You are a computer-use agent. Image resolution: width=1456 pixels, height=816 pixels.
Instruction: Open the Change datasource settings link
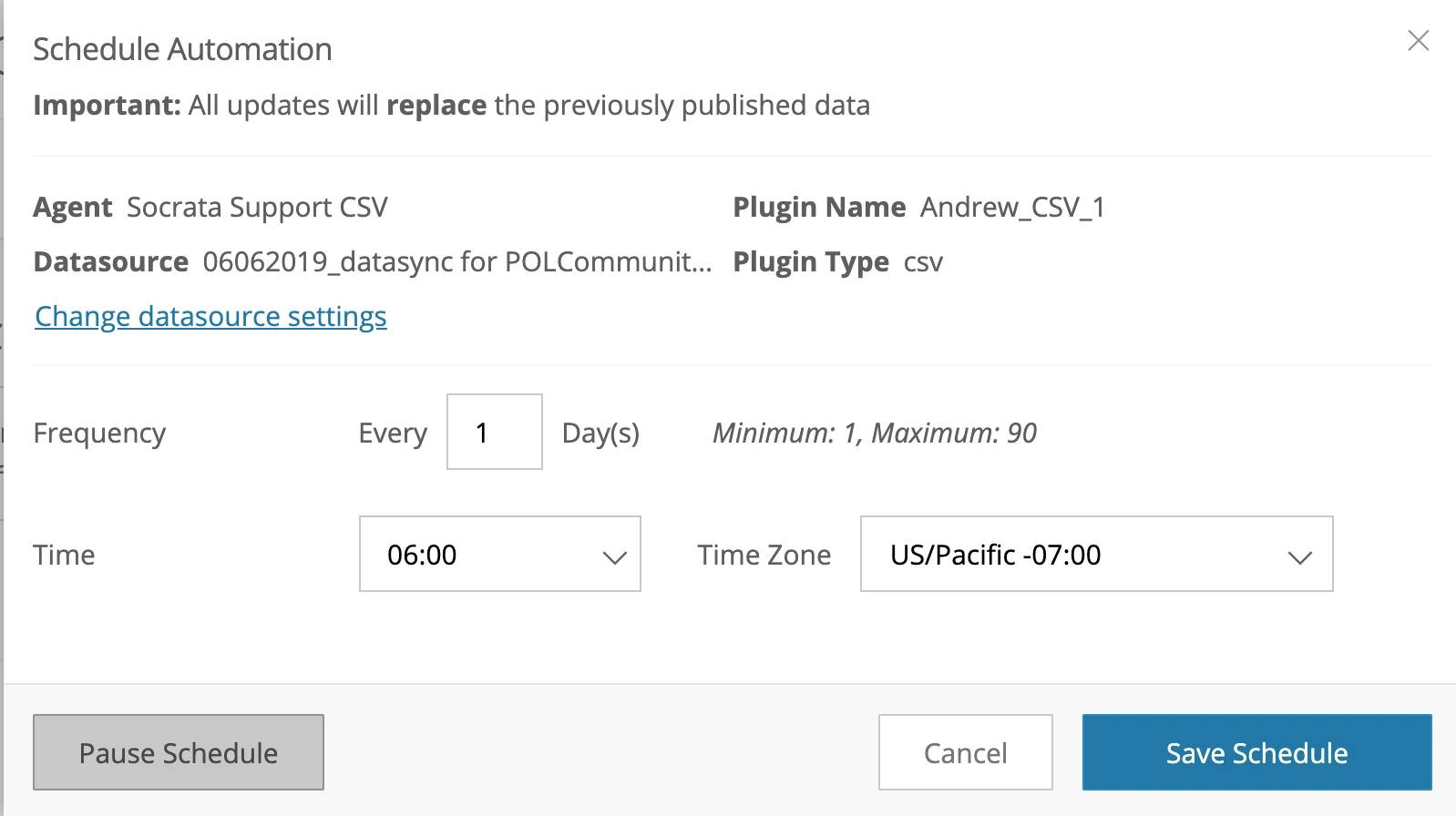coord(210,316)
